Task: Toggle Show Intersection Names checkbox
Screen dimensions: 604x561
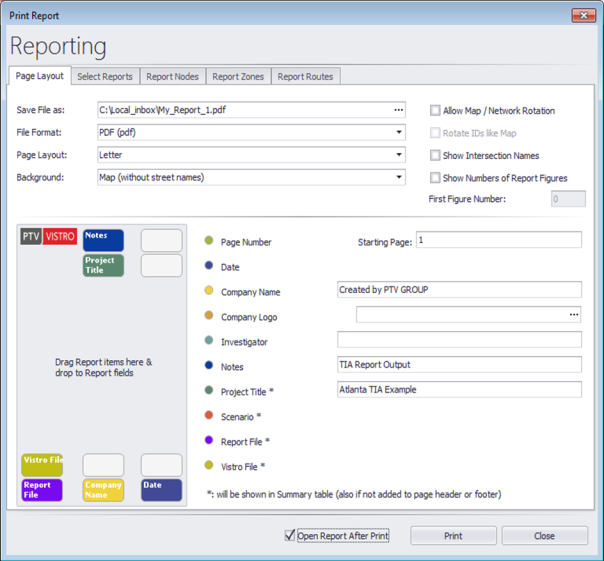Action: (435, 156)
